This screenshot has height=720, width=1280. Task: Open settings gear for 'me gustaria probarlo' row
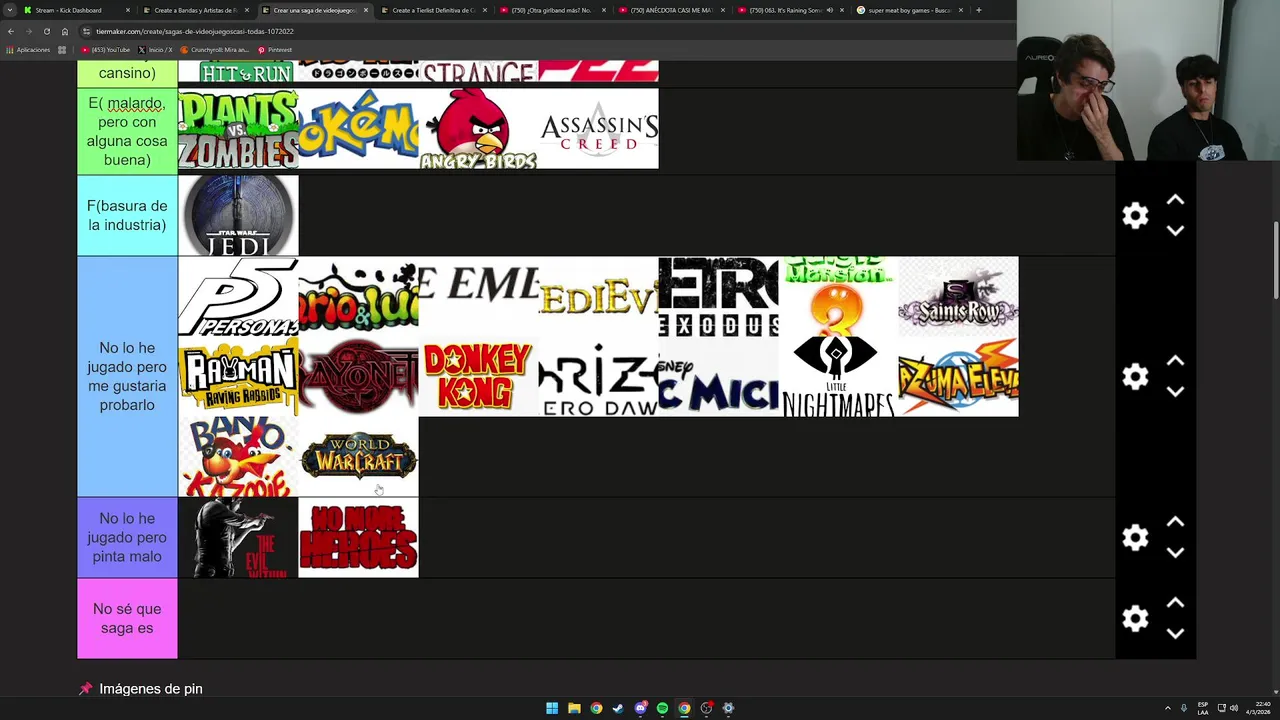(1135, 377)
